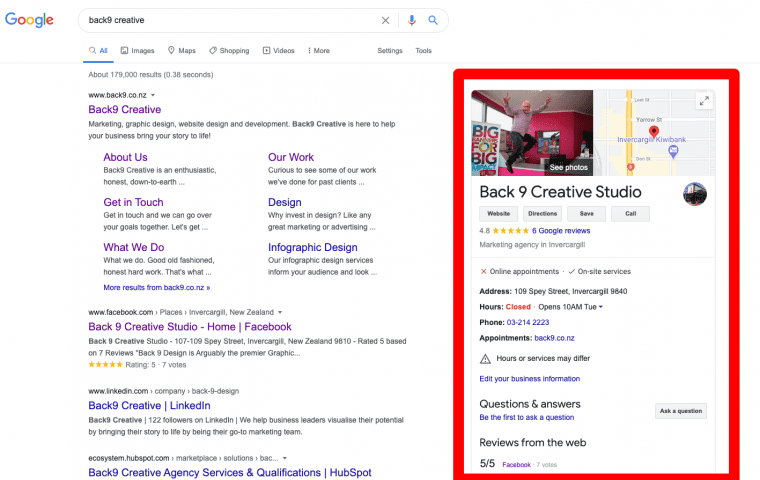
Task: Expand dropdown next to www.back9.co.nz
Action: click(x=153, y=95)
